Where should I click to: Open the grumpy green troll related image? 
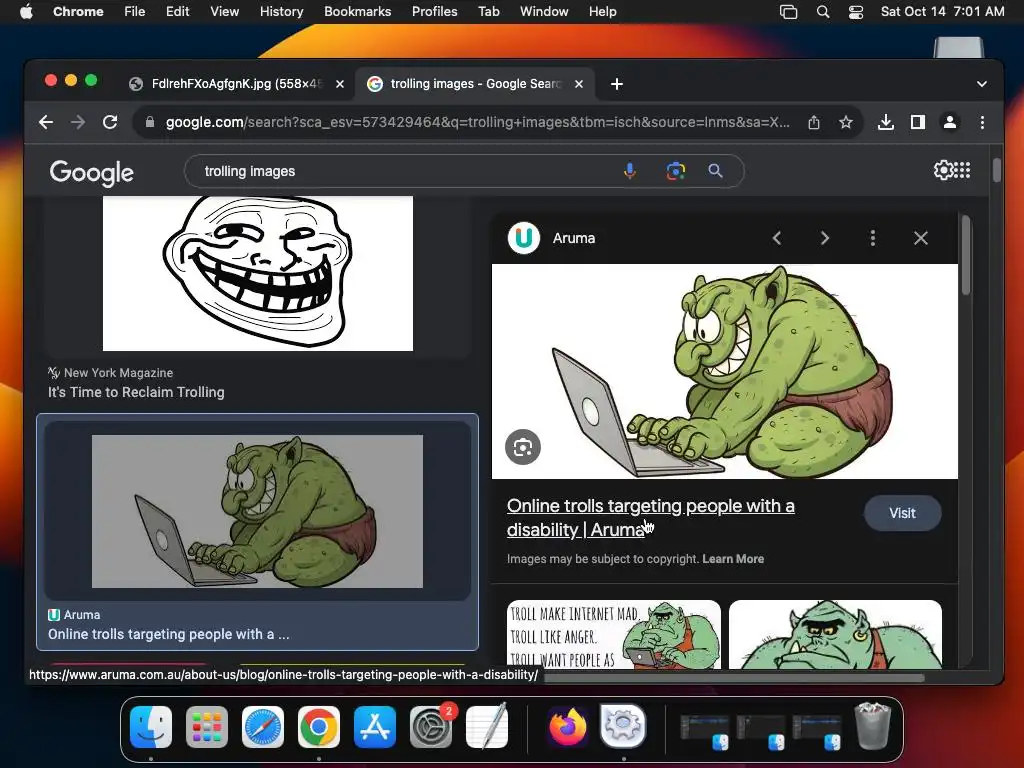click(x=835, y=634)
